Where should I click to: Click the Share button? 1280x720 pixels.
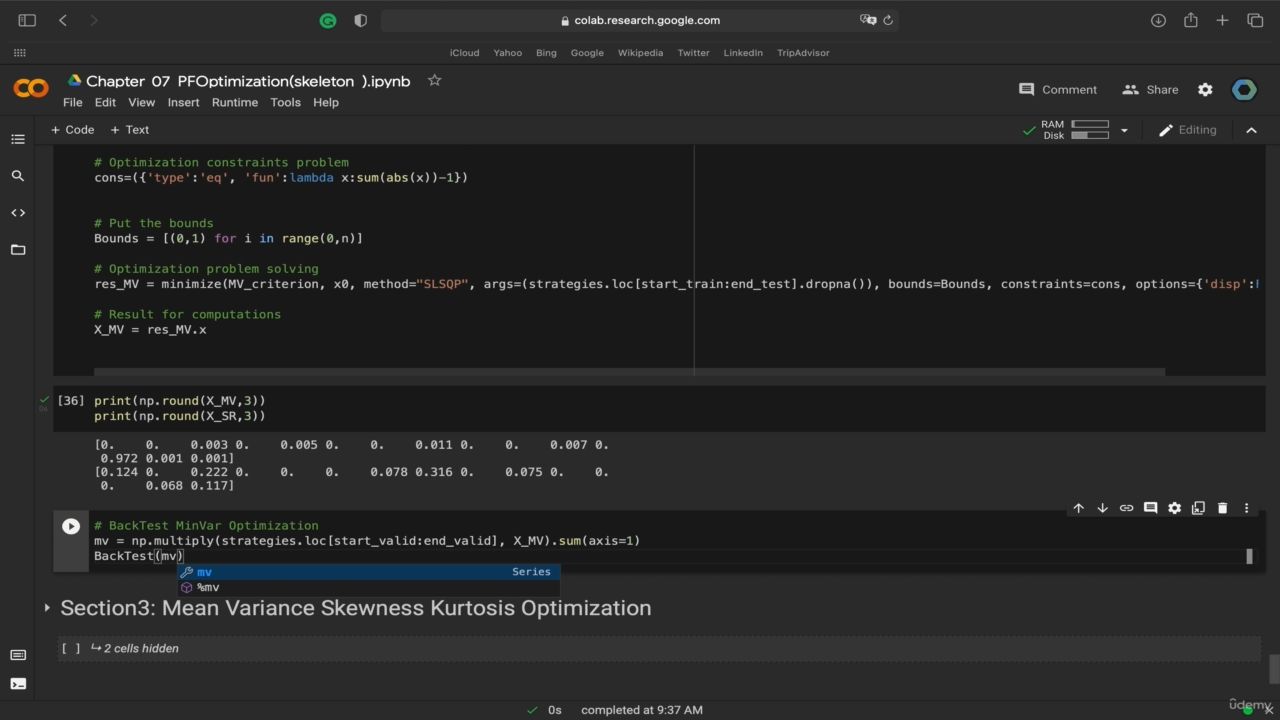point(1150,90)
